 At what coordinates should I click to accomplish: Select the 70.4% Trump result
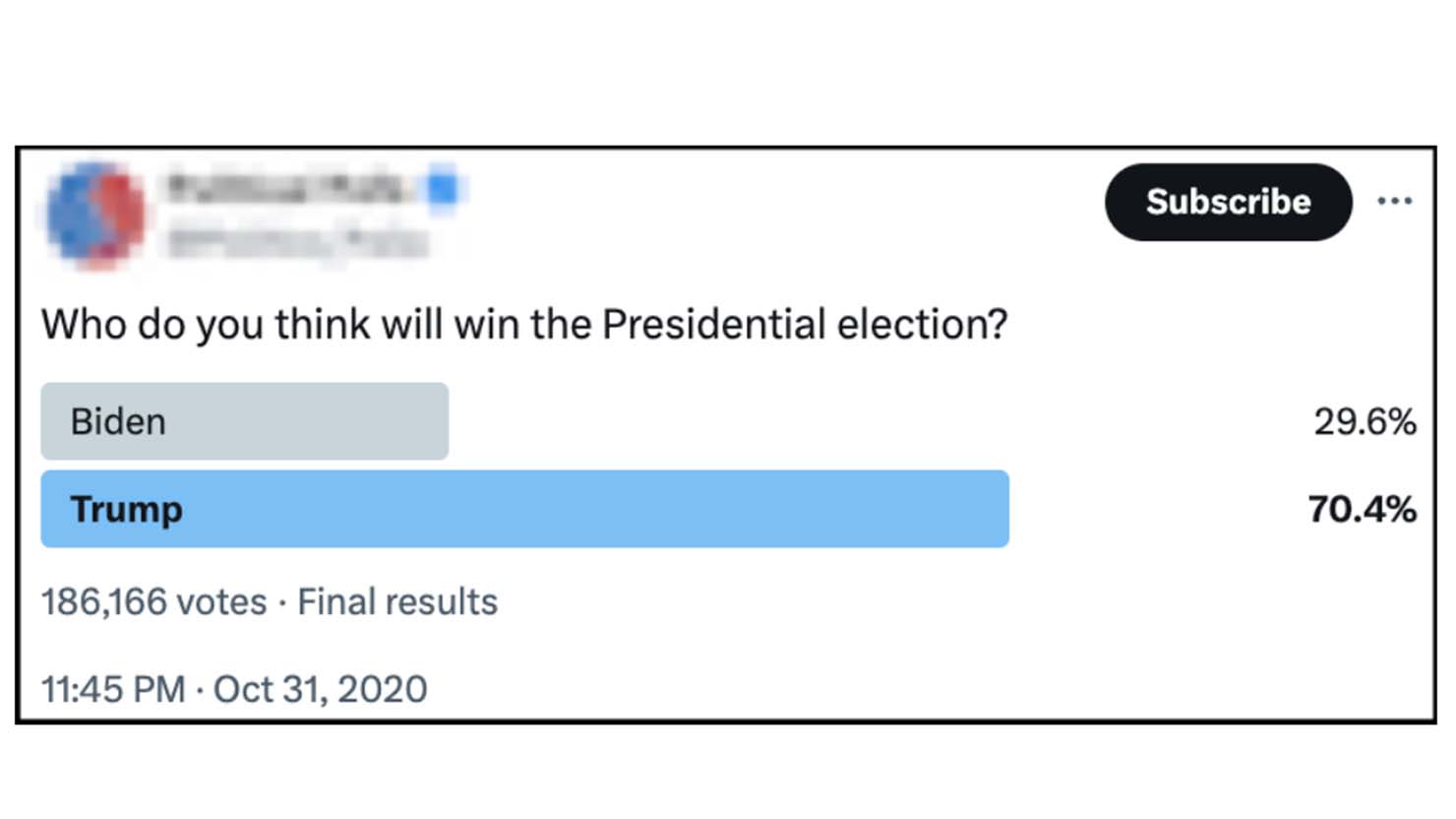click(1362, 509)
